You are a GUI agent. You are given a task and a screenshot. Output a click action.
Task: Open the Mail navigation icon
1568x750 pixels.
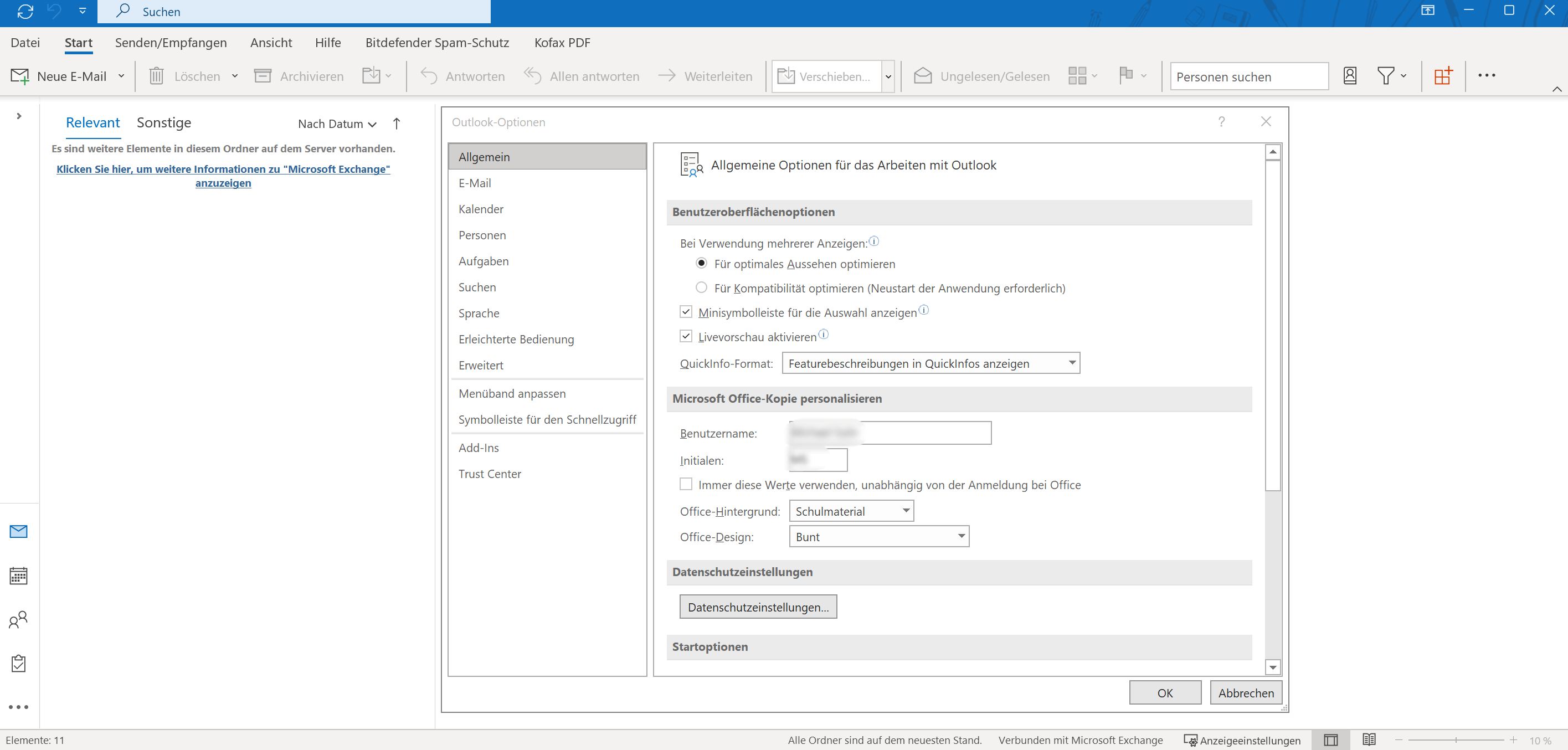18,531
